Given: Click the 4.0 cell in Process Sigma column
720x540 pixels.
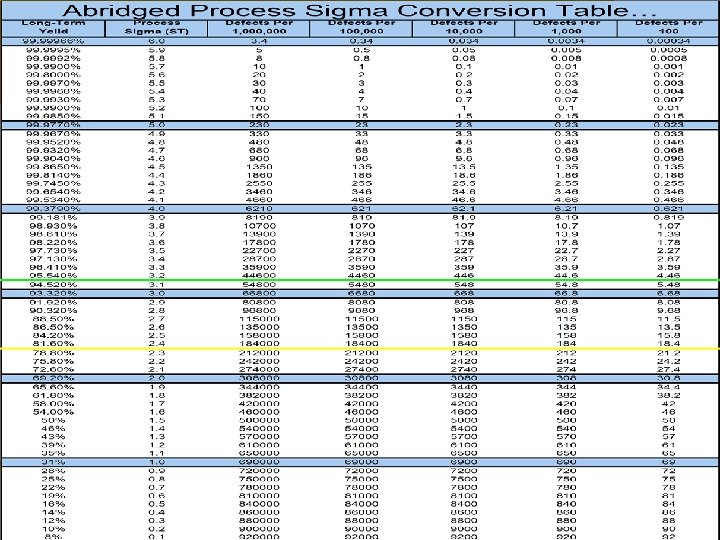Looking at the screenshot, I should pyautogui.click(x=157, y=208).
